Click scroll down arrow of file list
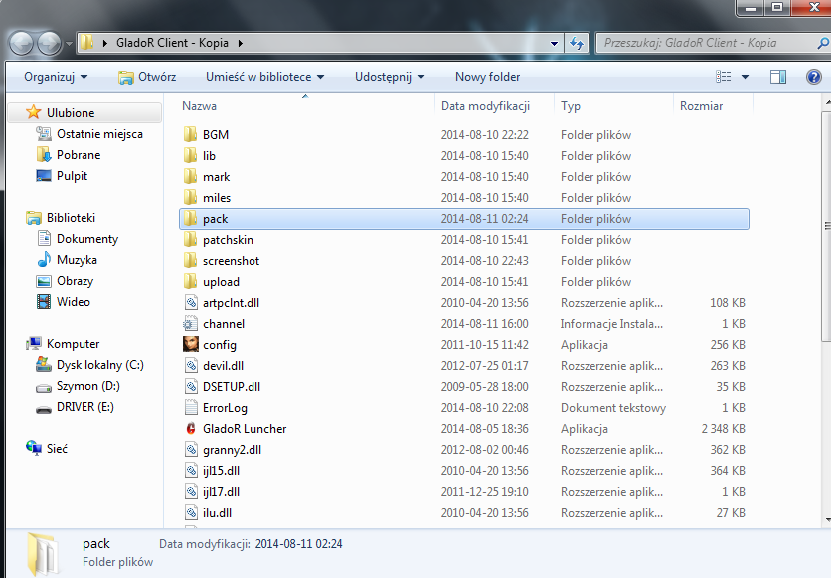This screenshot has width=831, height=578. tap(827, 520)
